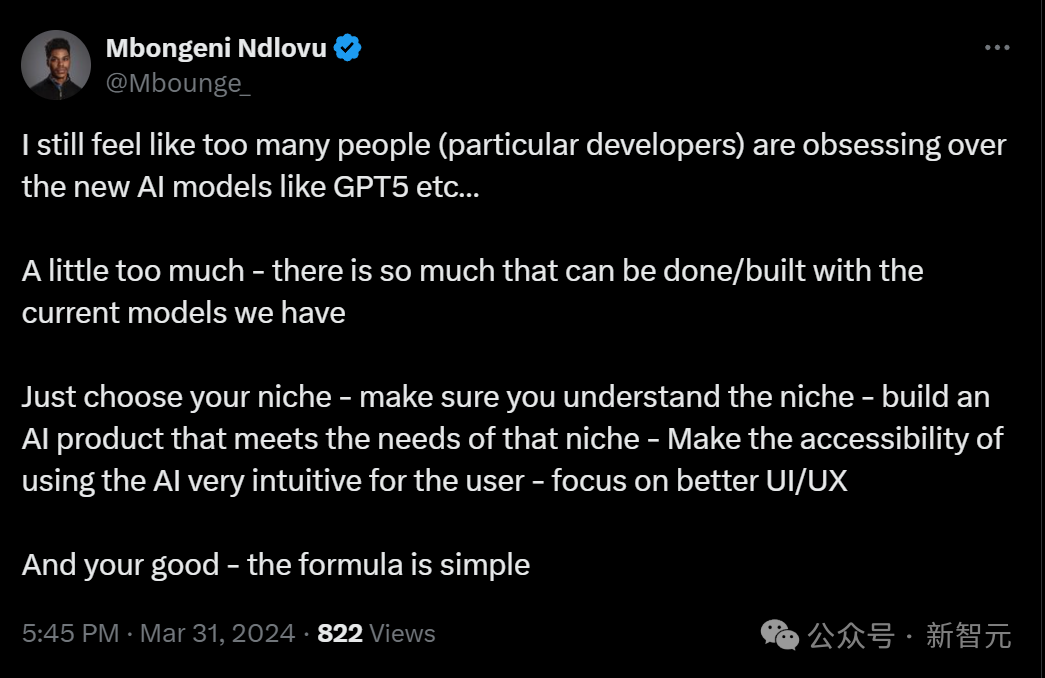1045x678 pixels.
Task: Click the 新智元 watermark text
Action: pos(968,634)
